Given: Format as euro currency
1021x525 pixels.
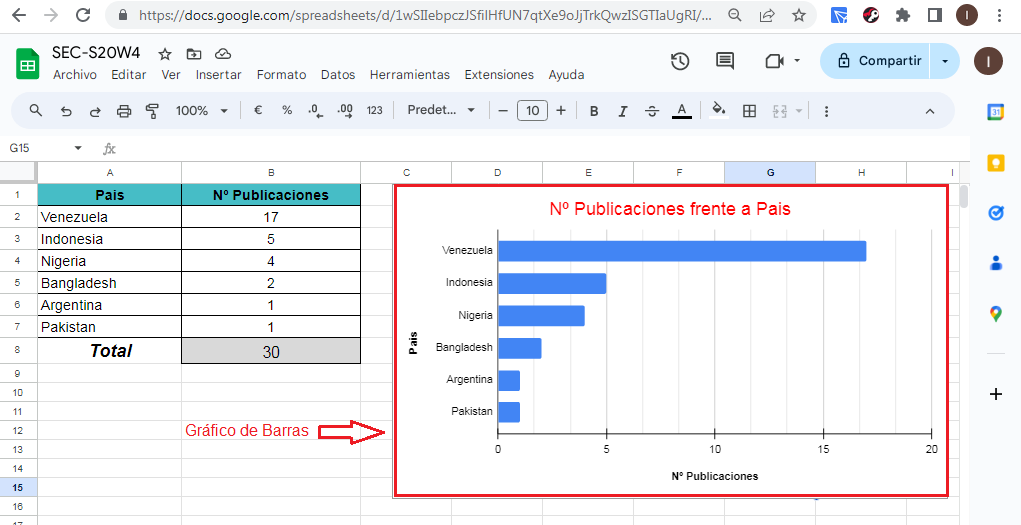Looking at the screenshot, I should pos(258,111).
